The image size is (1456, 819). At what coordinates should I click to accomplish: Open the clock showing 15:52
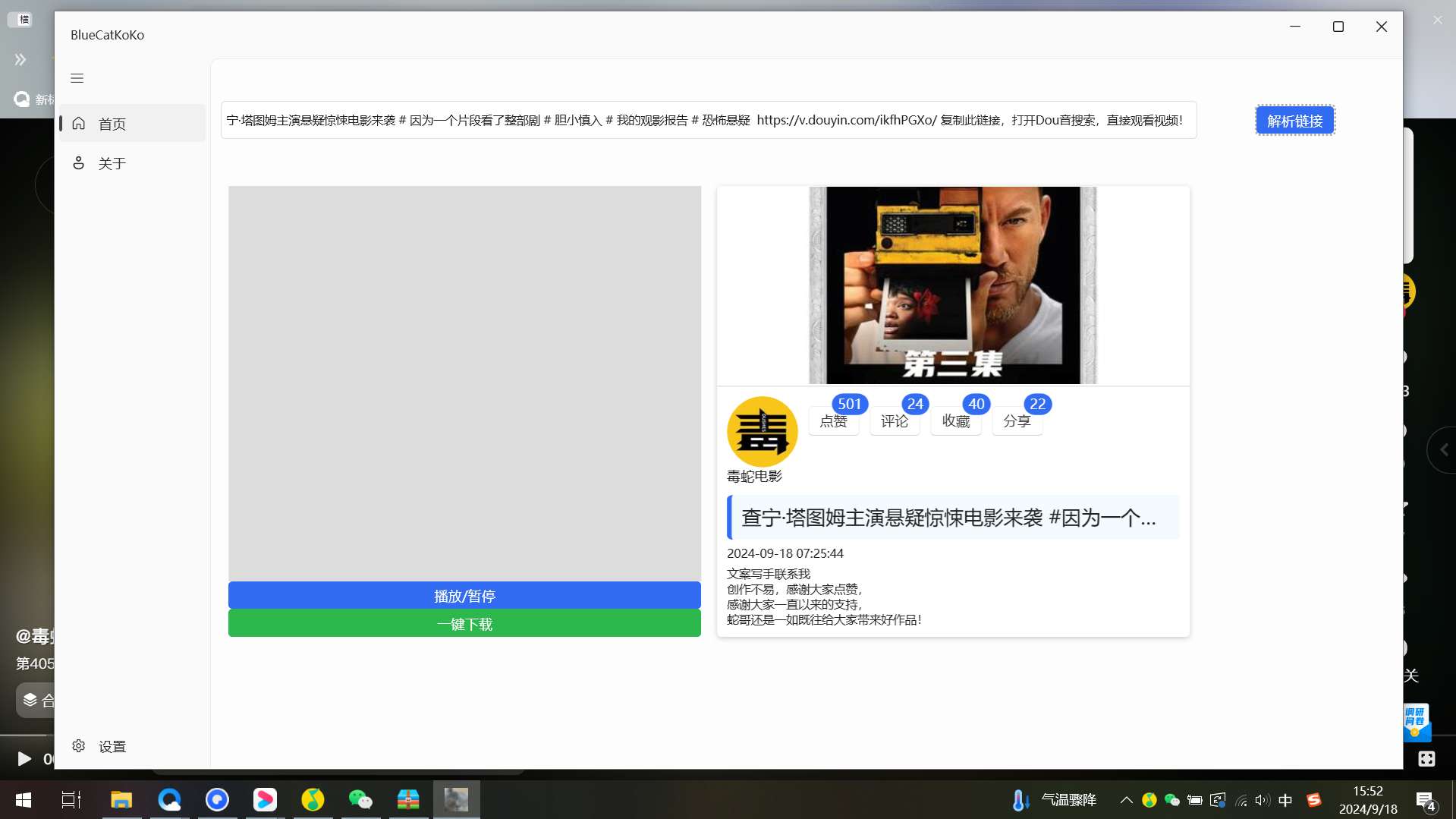point(1368,800)
